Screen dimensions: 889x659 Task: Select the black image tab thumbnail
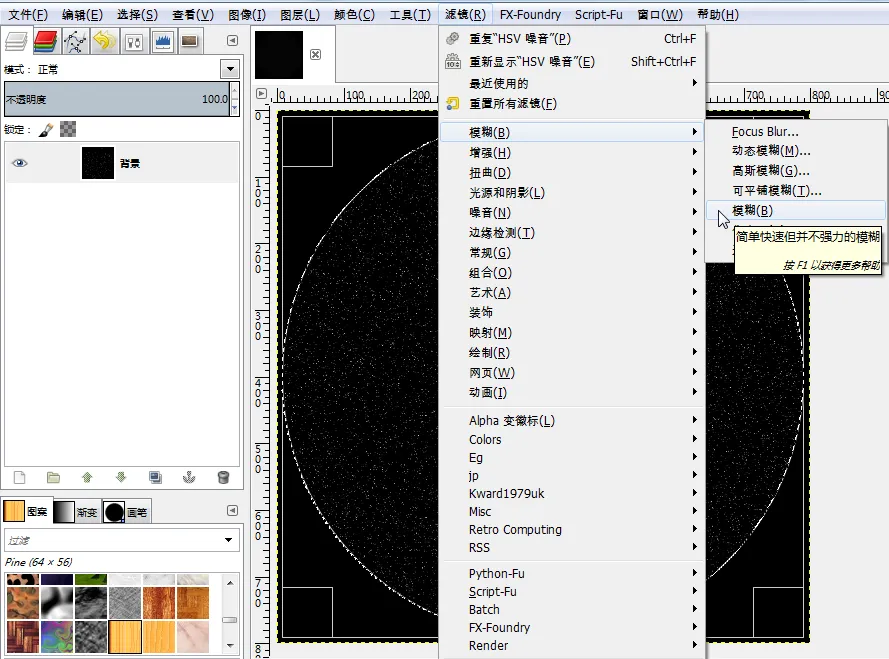tap(279, 54)
